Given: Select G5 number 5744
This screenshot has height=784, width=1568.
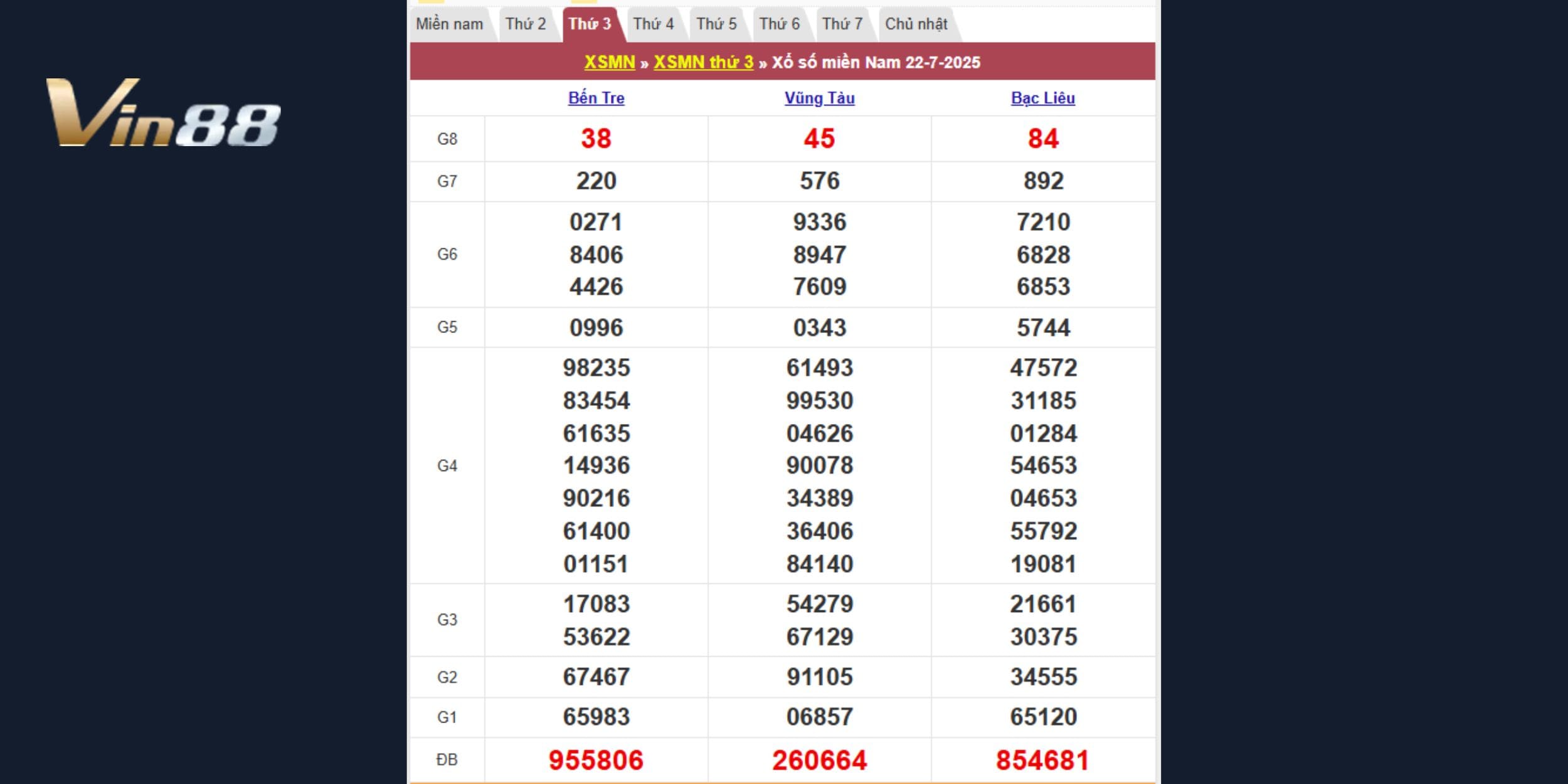Looking at the screenshot, I should 1043,327.
